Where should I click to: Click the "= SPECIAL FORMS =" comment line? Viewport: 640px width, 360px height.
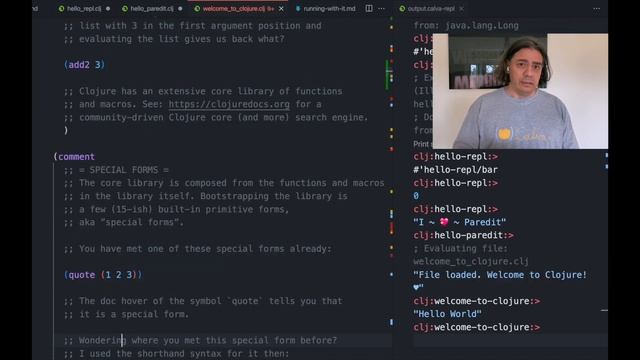click(x=116, y=170)
